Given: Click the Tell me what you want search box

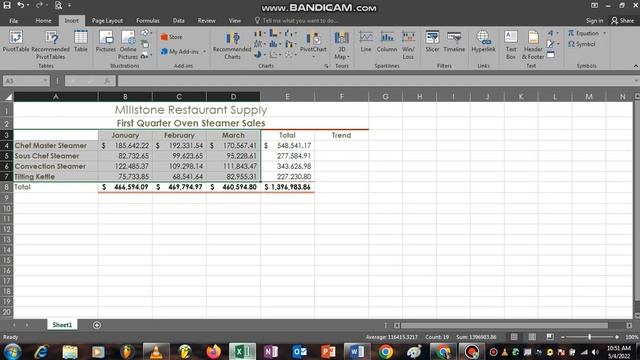Looking at the screenshot, I should point(297,20).
